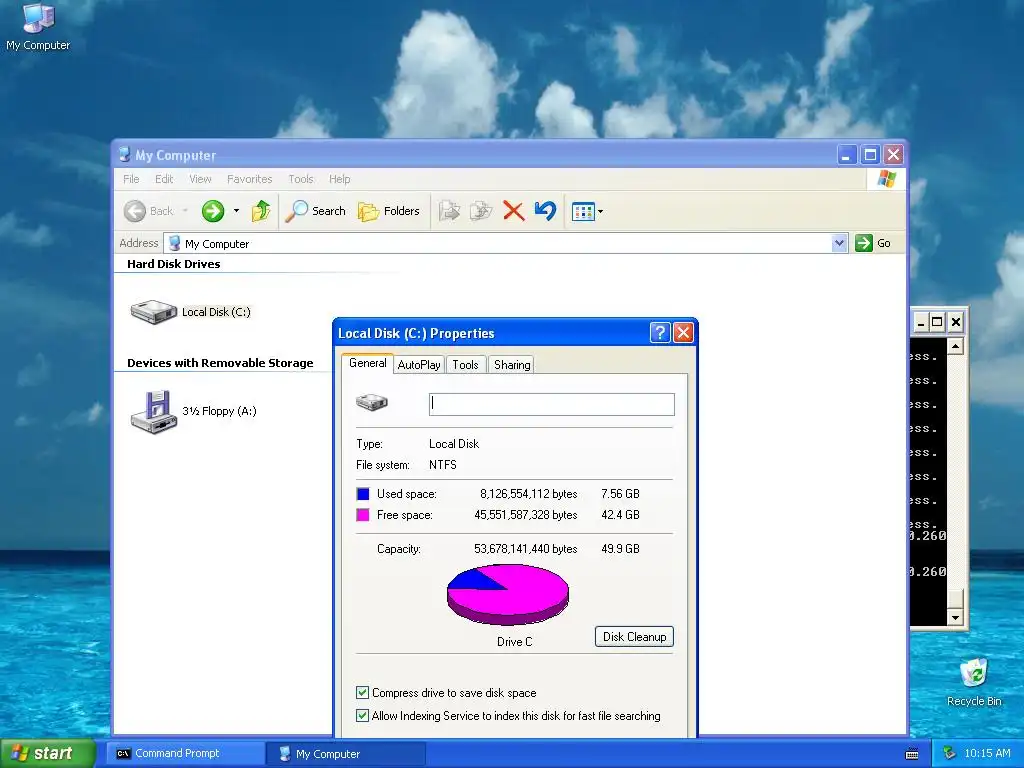This screenshot has width=1024, height=768.
Task: Switch to Command Prompt taskbar button
Action: click(185, 754)
